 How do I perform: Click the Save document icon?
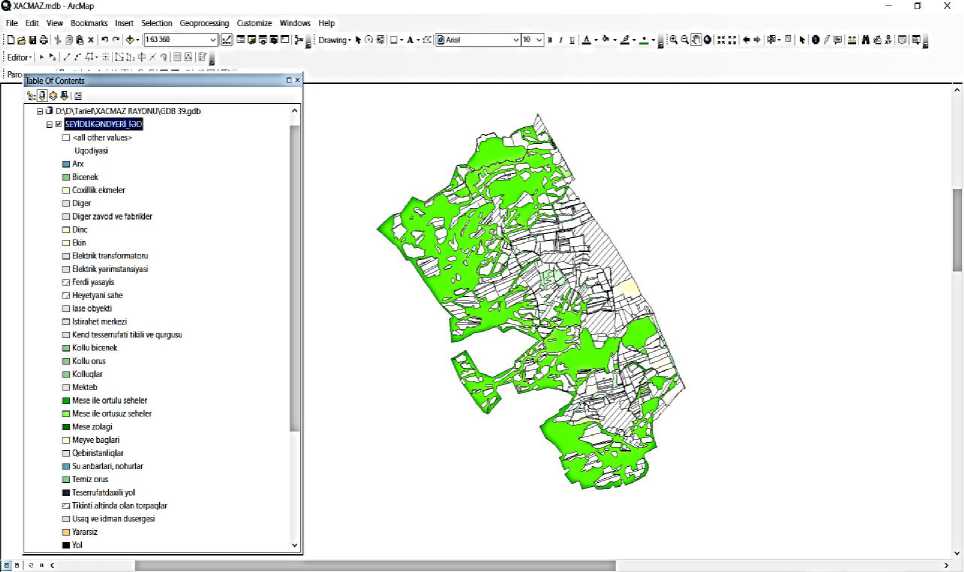click(x=32, y=40)
